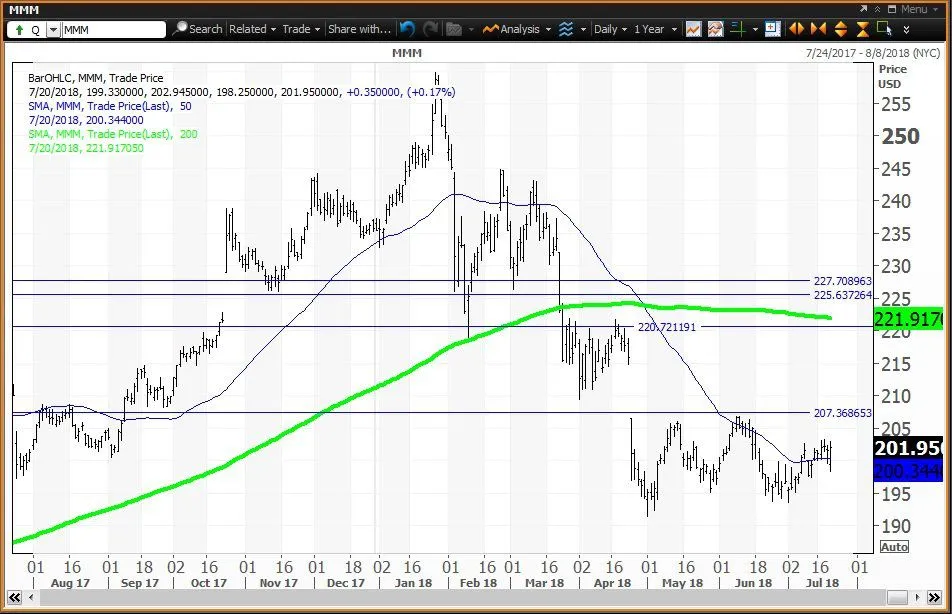Click the 221.917 green SMA price tag
The image size is (952, 614).
click(x=908, y=319)
